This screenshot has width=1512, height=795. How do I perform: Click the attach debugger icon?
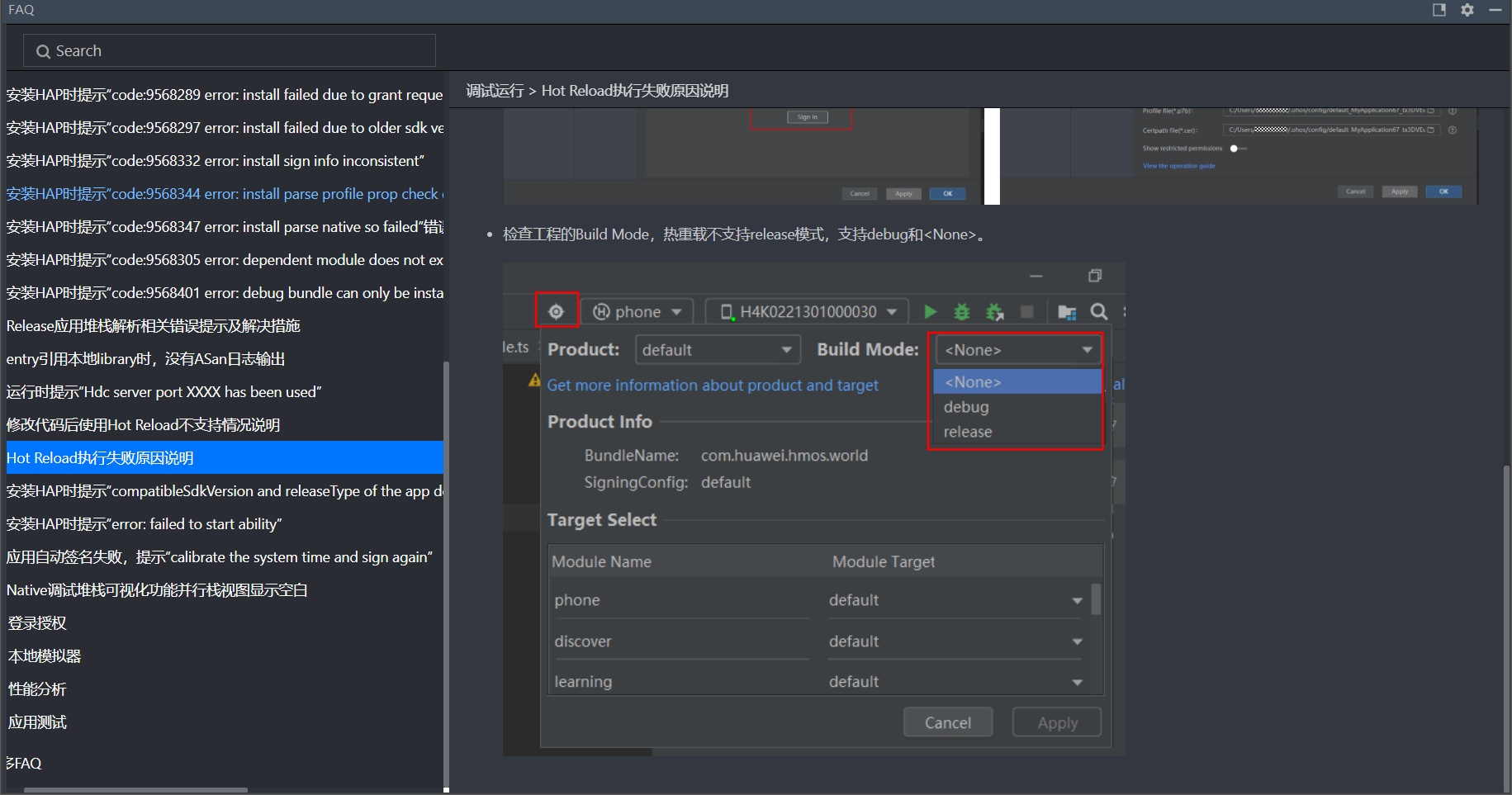995,312
